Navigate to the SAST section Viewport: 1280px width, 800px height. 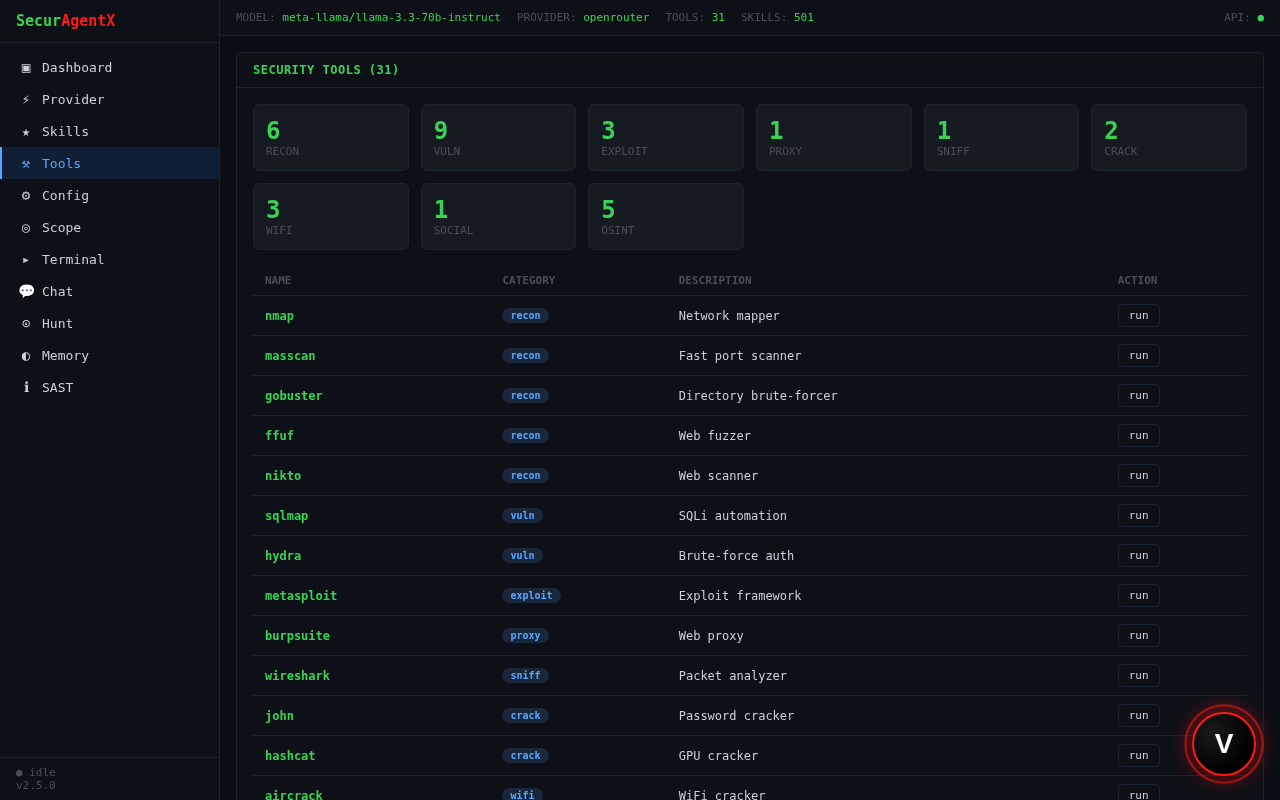click(110, 387)
